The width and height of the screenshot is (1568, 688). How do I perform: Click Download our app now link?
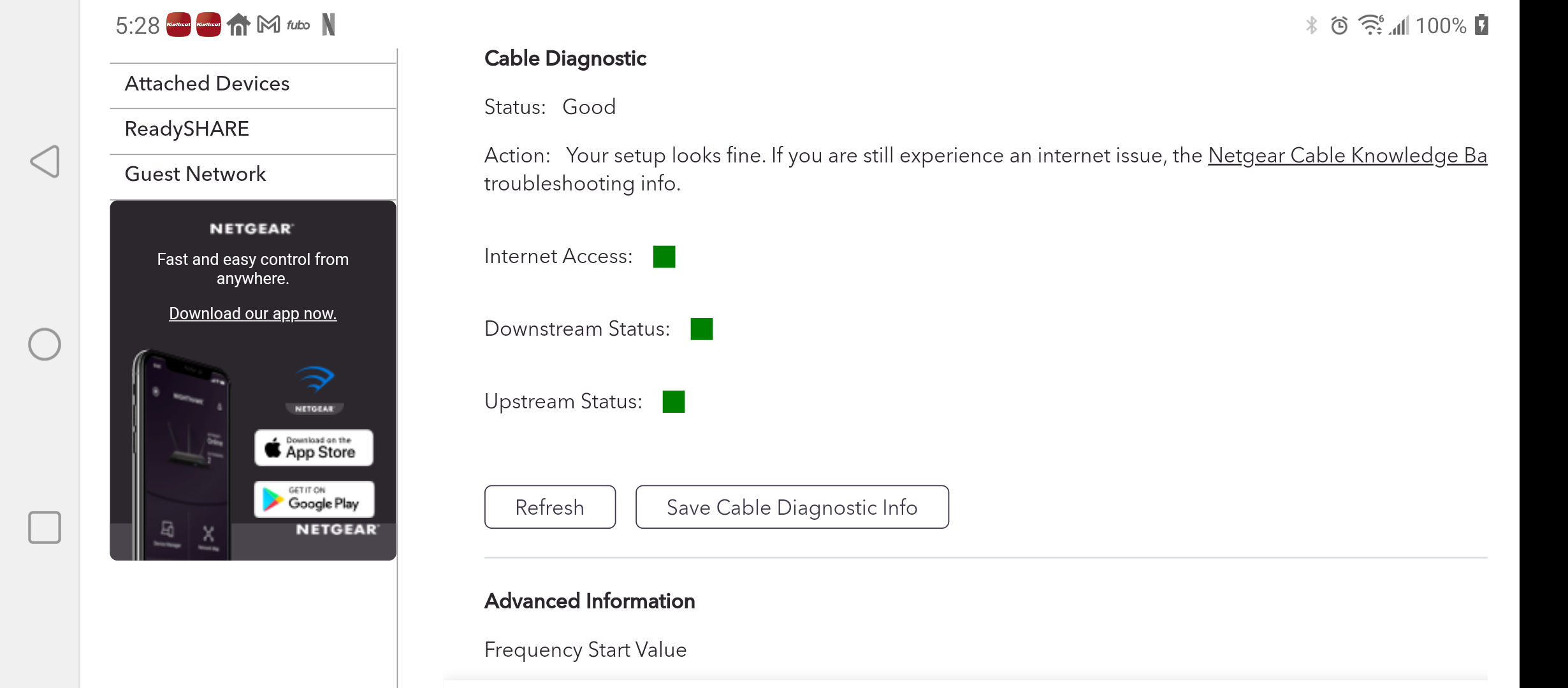click(252, 313)
